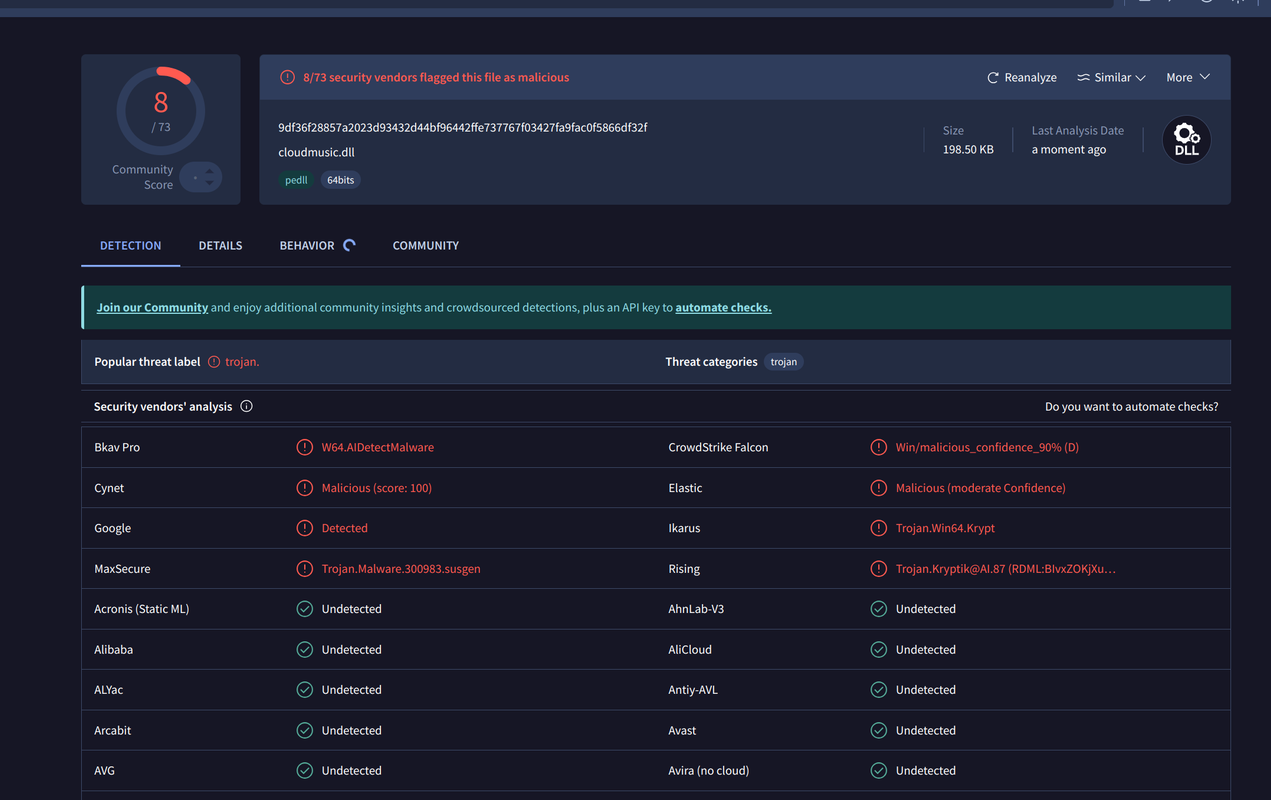Screen dimensions: 1271x800
Task: Click the Security vendors' analysis info icon
Action: pyautogui.click(x=246, y=406)
